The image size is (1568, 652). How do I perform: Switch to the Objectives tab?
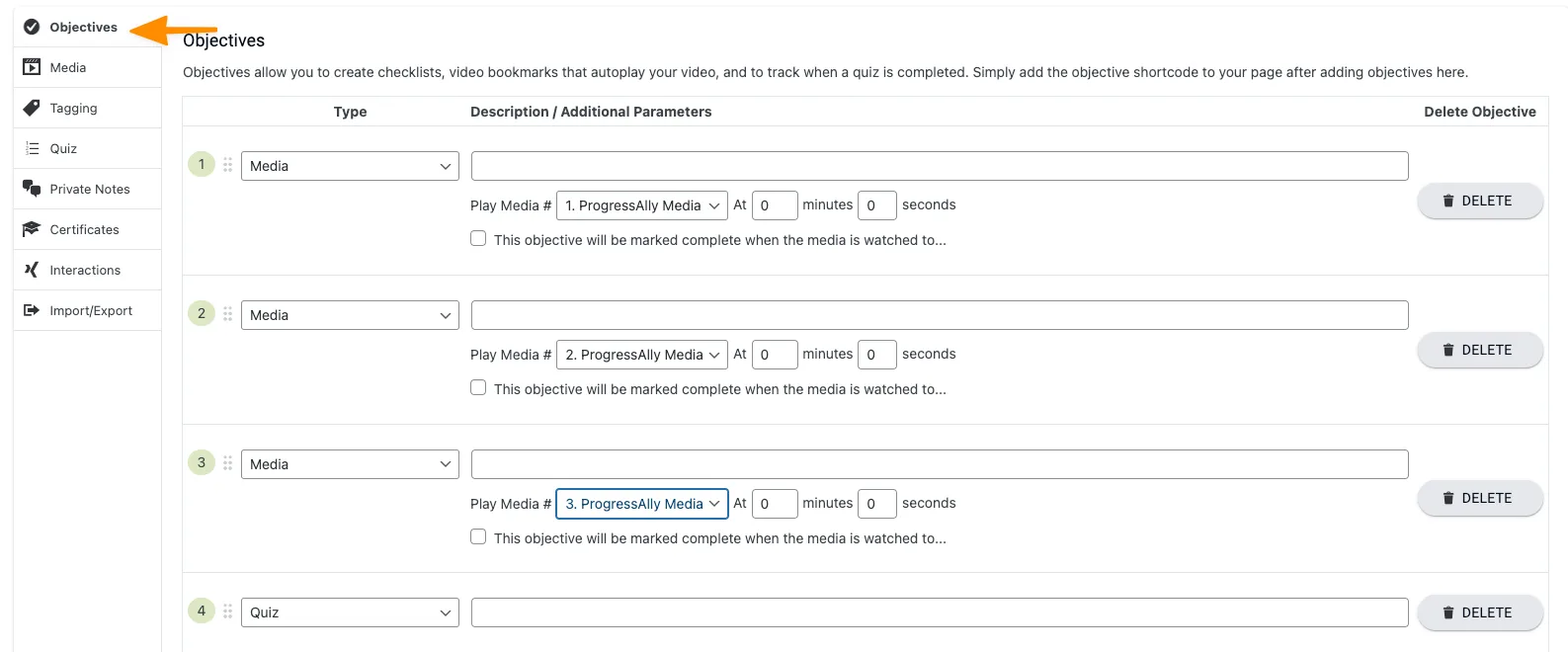(x=83, y=27)
